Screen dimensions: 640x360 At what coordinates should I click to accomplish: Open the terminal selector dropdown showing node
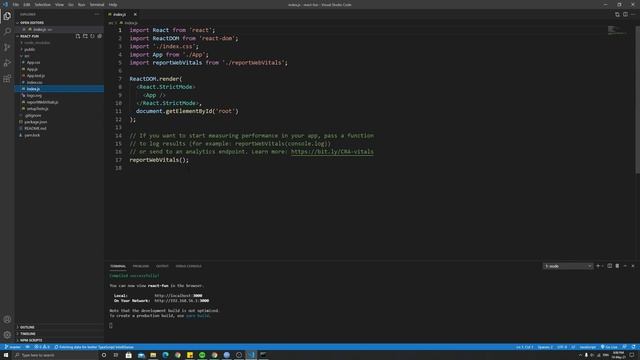click(568, 266)
